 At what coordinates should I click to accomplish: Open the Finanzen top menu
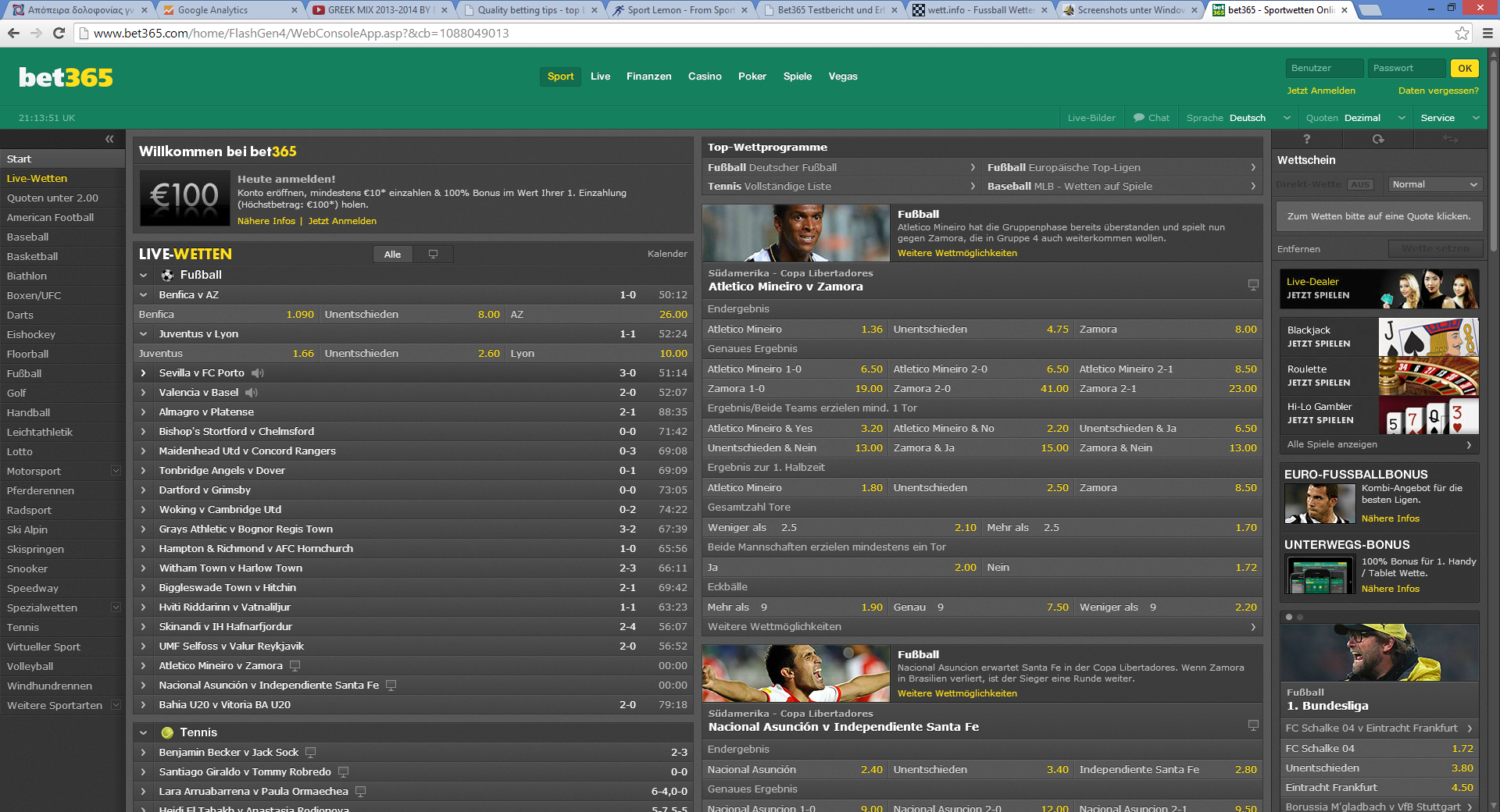tap(648, 77)
